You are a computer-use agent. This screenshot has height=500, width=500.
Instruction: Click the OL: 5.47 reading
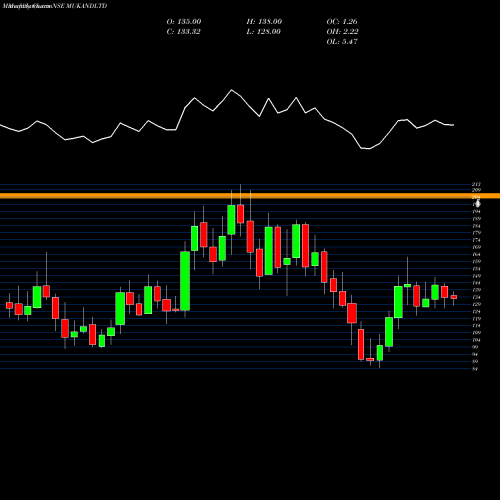click(342, 42)
